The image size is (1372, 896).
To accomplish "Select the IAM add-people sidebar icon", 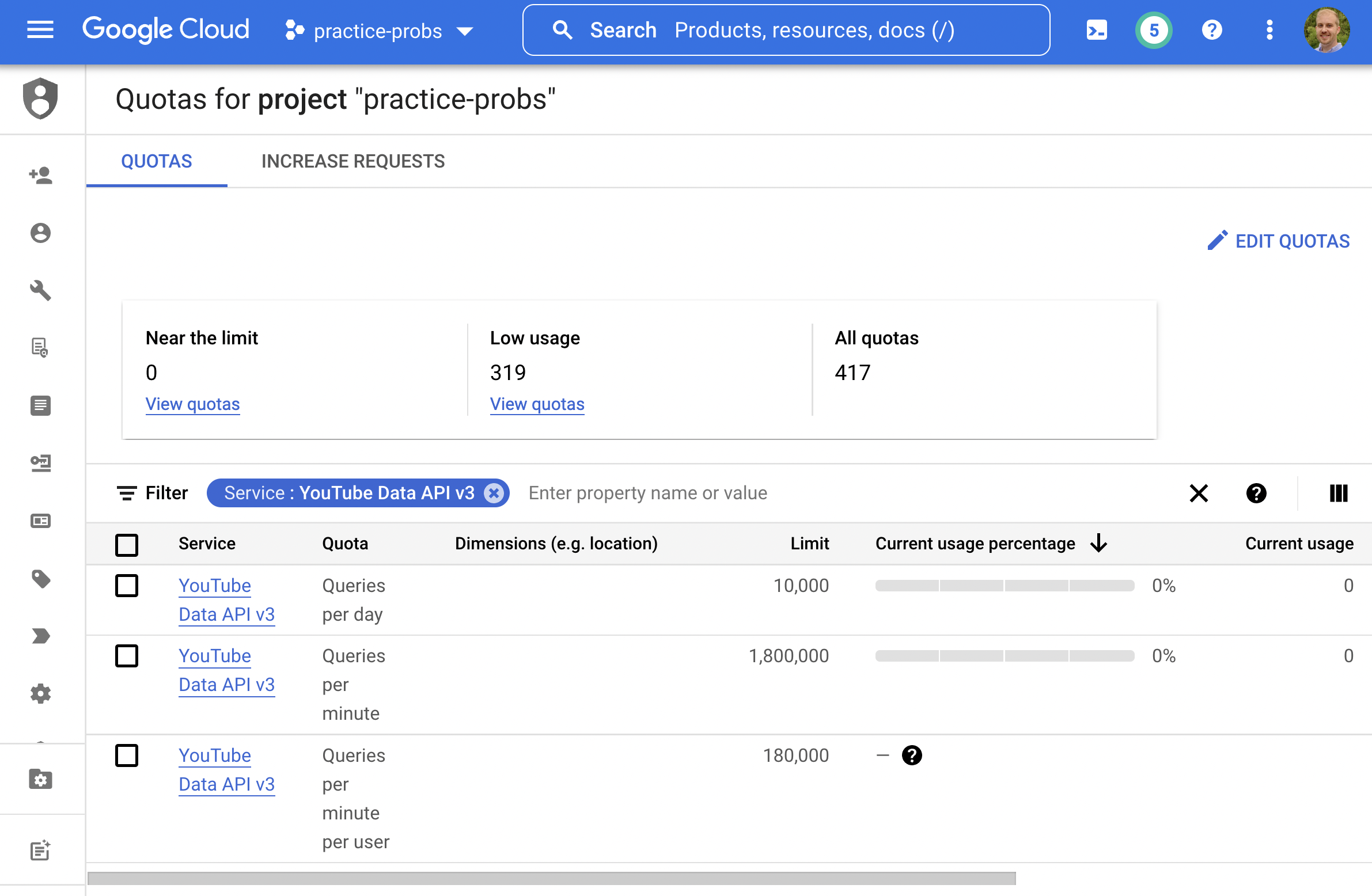I will click(x=41, y=176).
